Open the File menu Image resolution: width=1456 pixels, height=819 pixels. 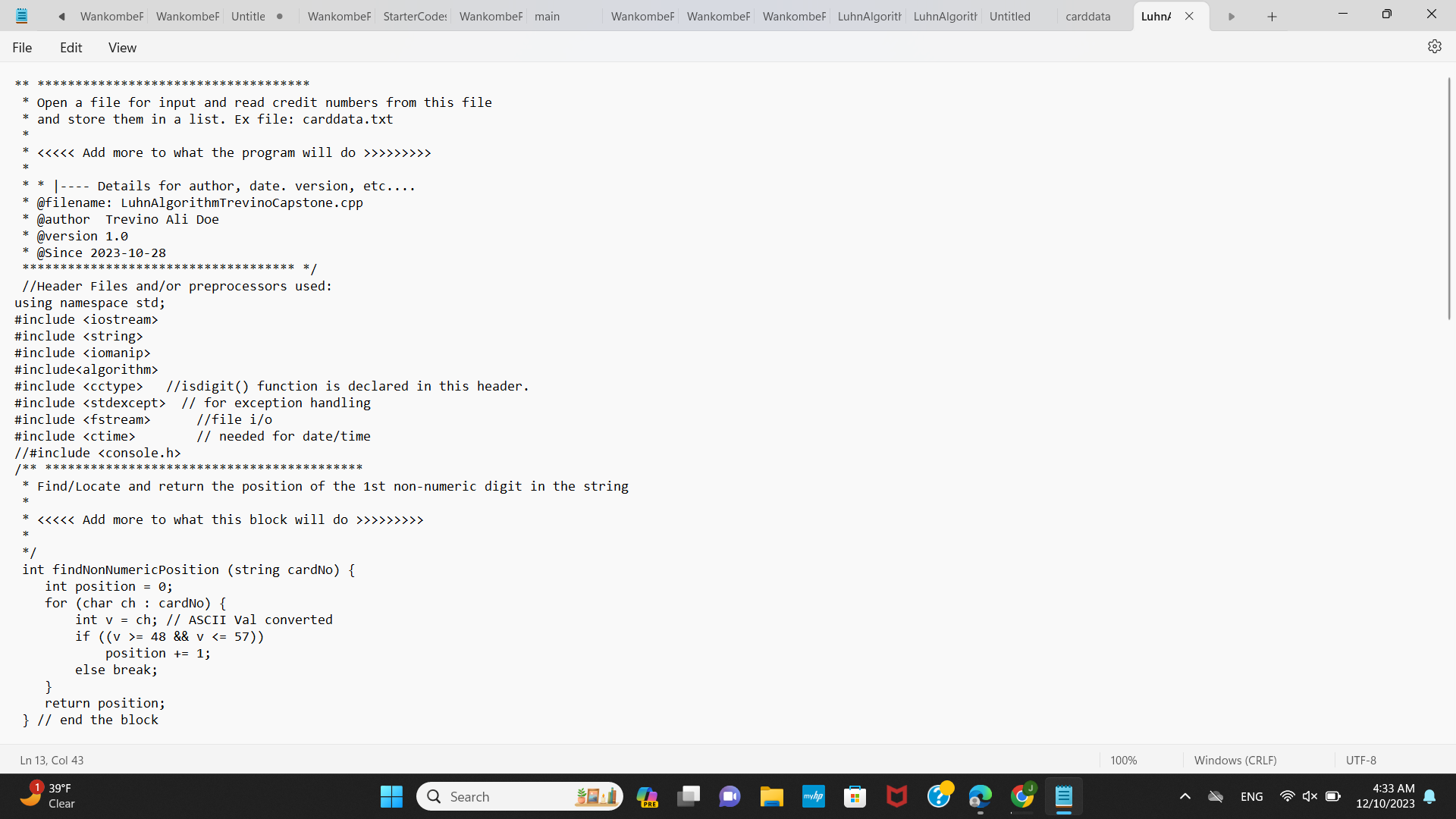22,48
